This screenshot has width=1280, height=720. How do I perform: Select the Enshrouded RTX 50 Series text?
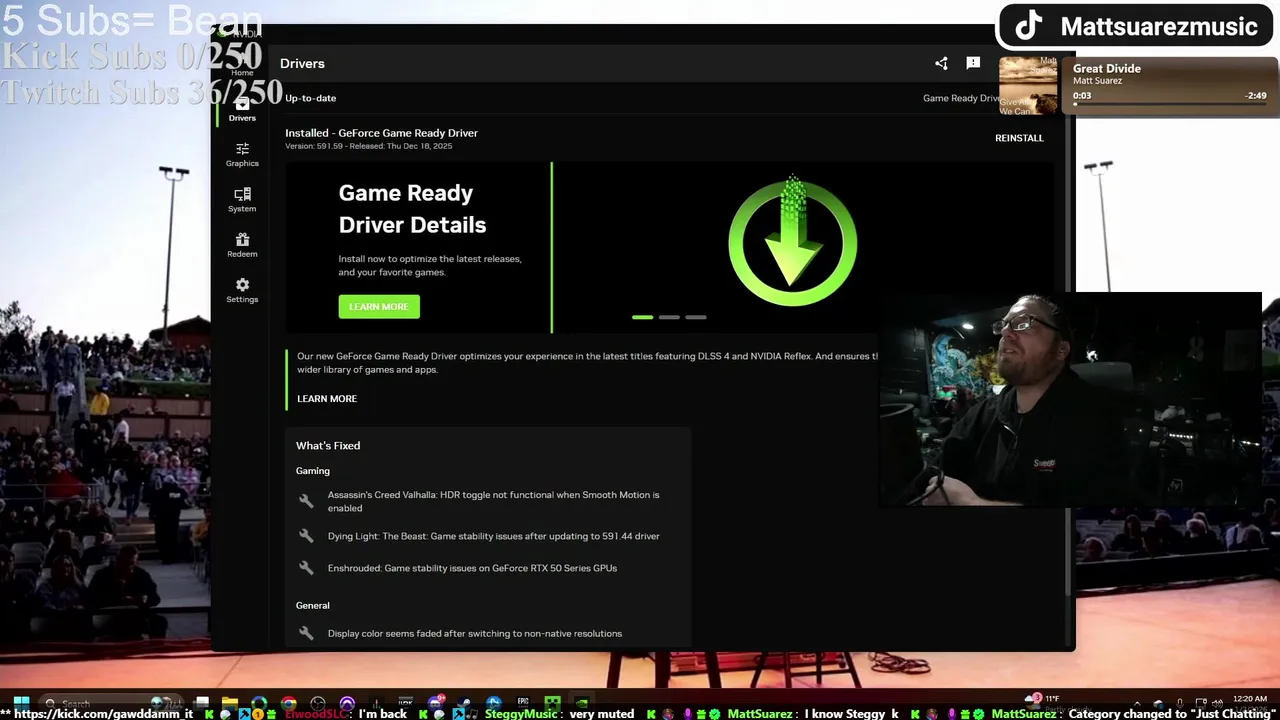472,568
